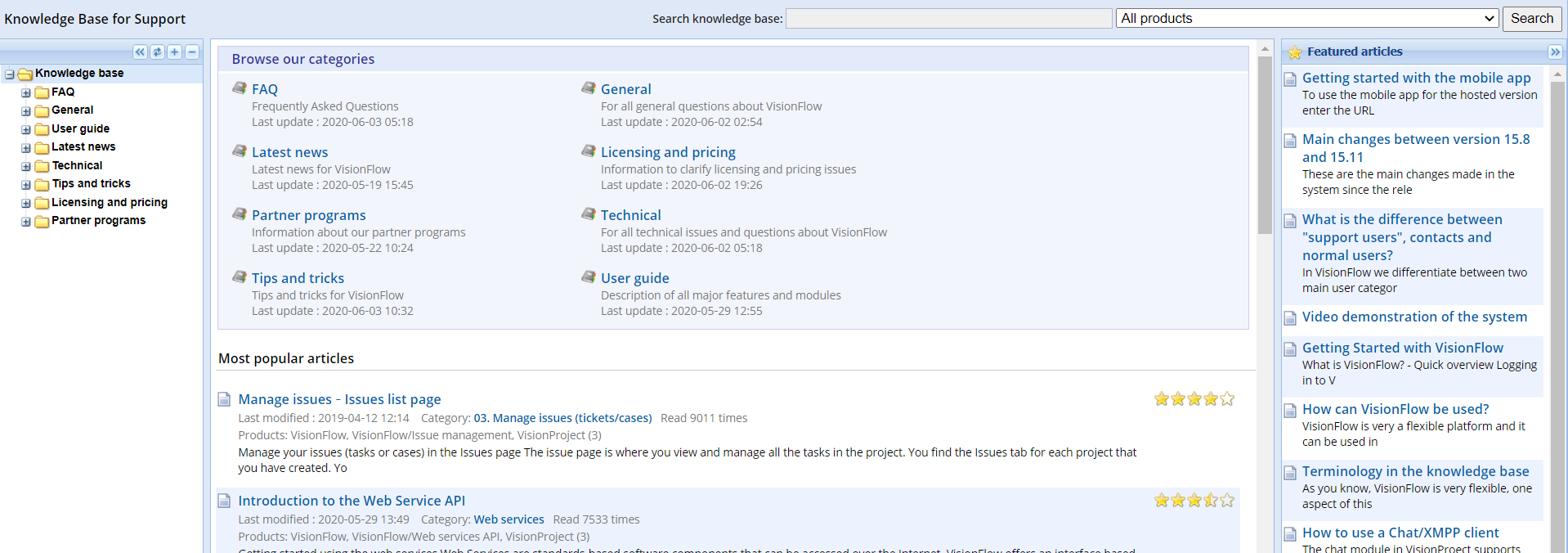Click the Licensing and pricing book icon
1568x553 pixels.
click(x=589, y=151)
